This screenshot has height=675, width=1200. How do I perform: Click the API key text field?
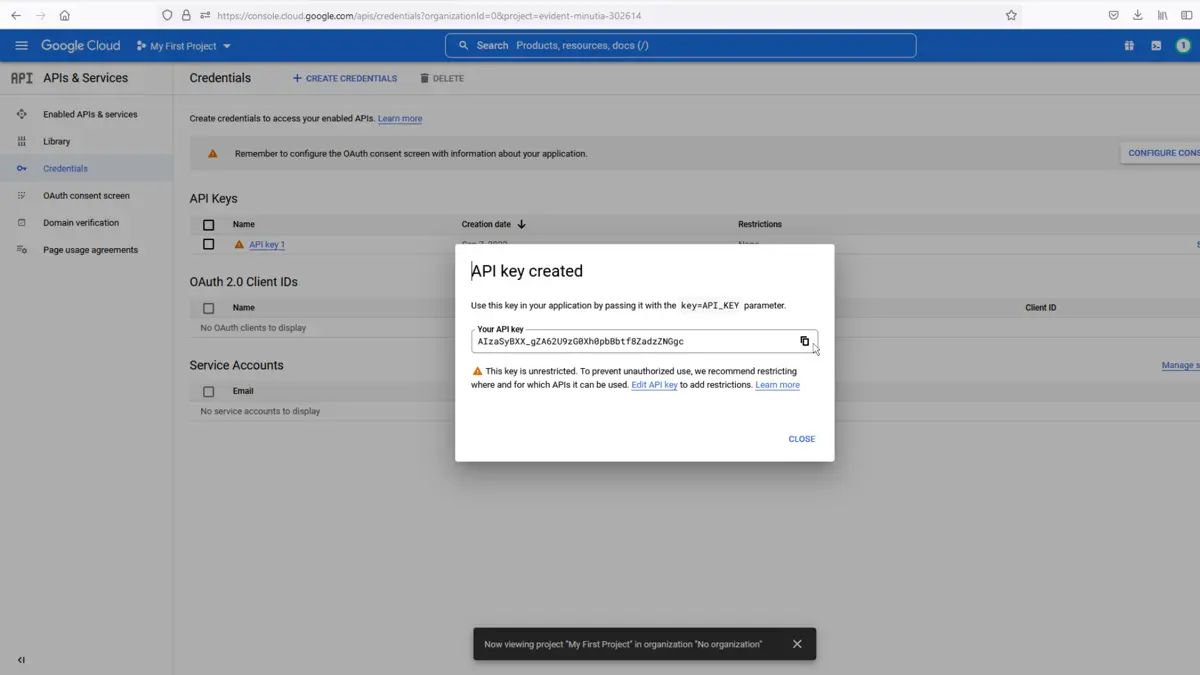644,341
